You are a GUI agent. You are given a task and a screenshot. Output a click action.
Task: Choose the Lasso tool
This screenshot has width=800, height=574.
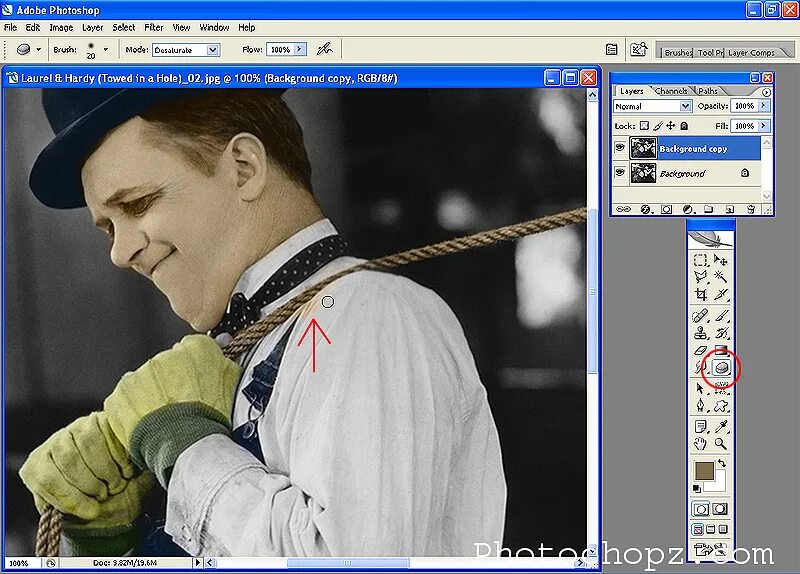(701, 277)
